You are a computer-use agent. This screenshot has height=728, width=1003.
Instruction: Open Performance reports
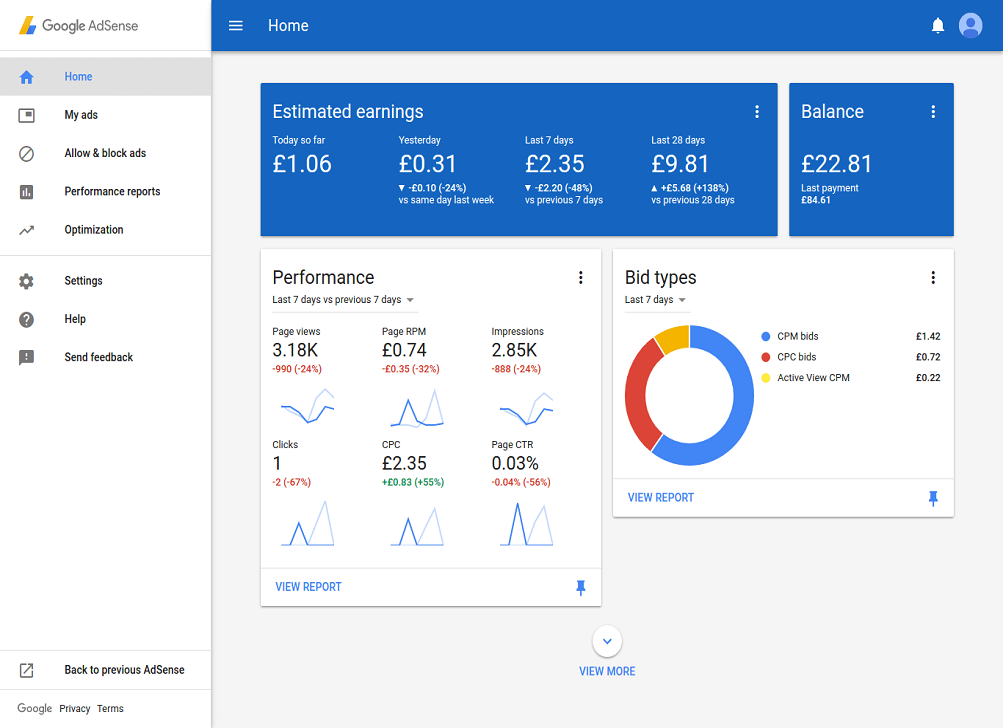point(111,191)
